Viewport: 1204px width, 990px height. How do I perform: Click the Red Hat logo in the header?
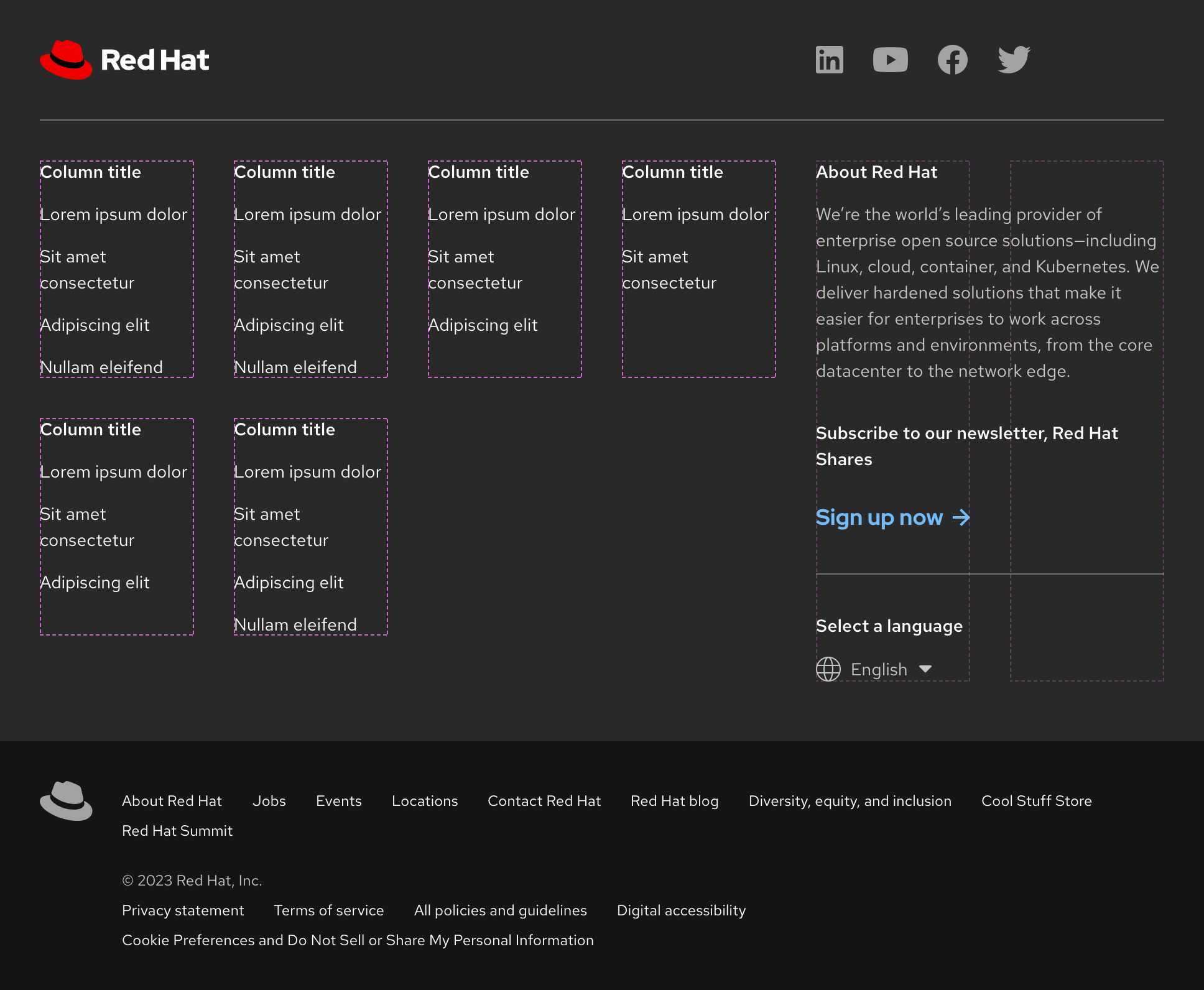pyautogui.click(x=124, y=59)
